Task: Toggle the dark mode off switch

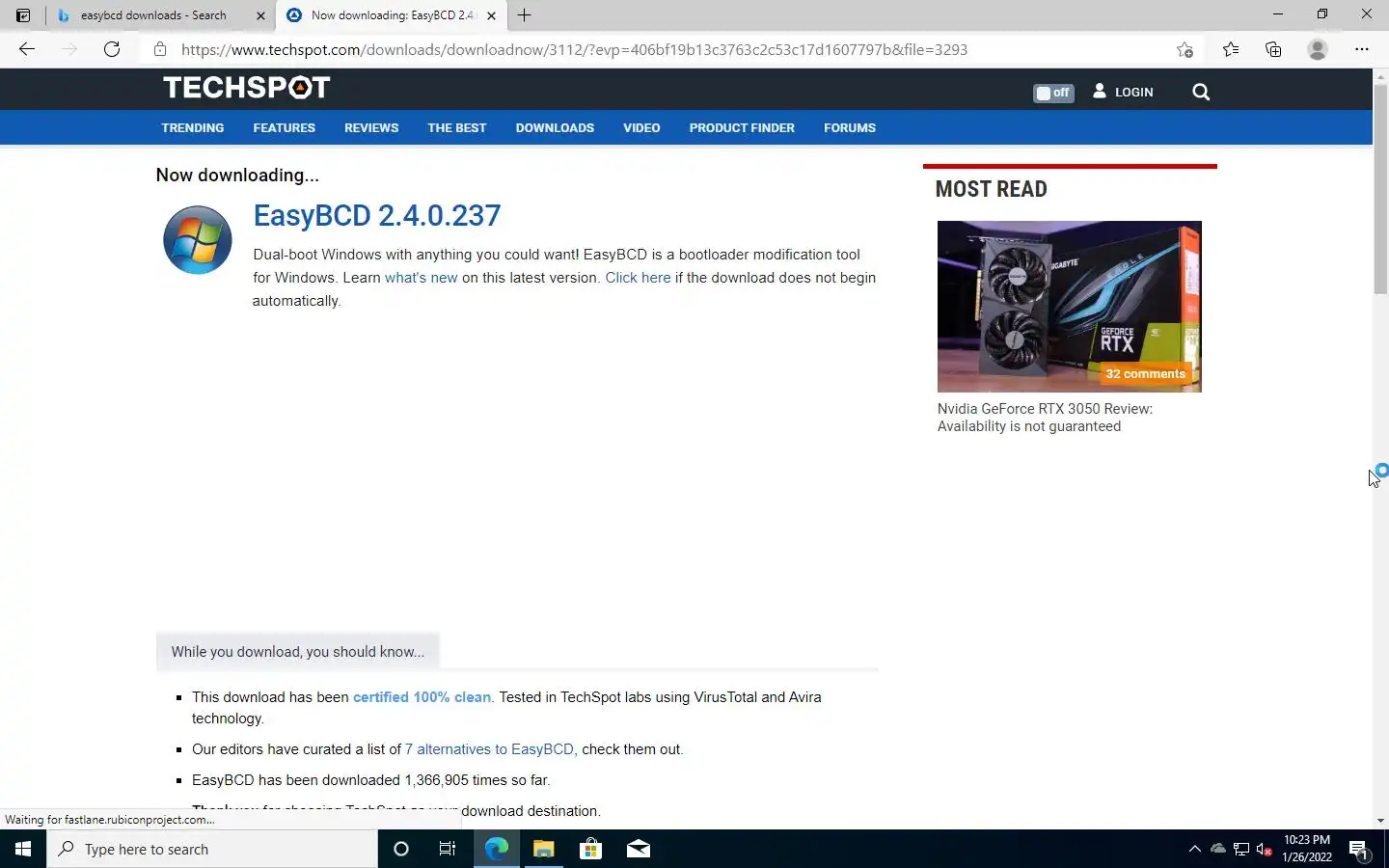Action: pyautogui.click(x=1053, y=93)
